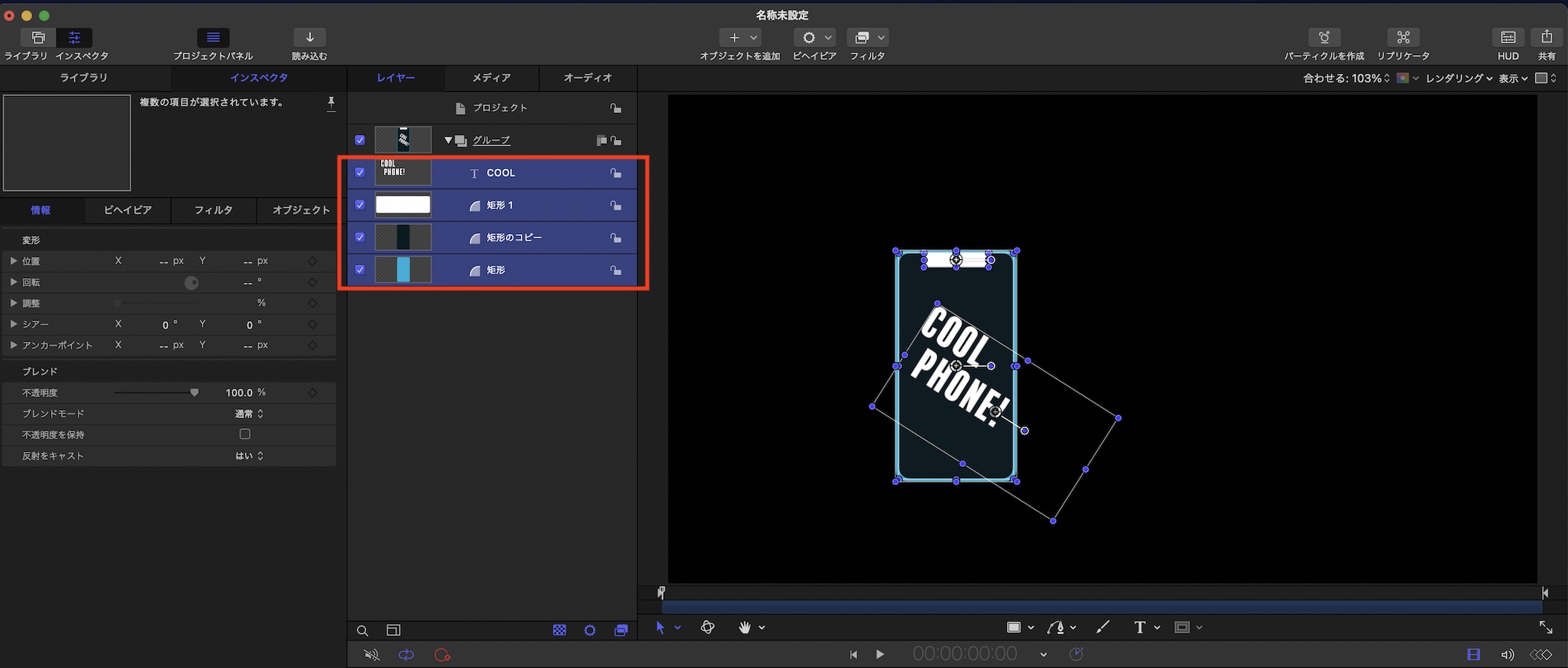This screenshot has width=1568, height=668.
Task: Collapse the グループ disclosure triangle
Action: (x=449, y=141)
